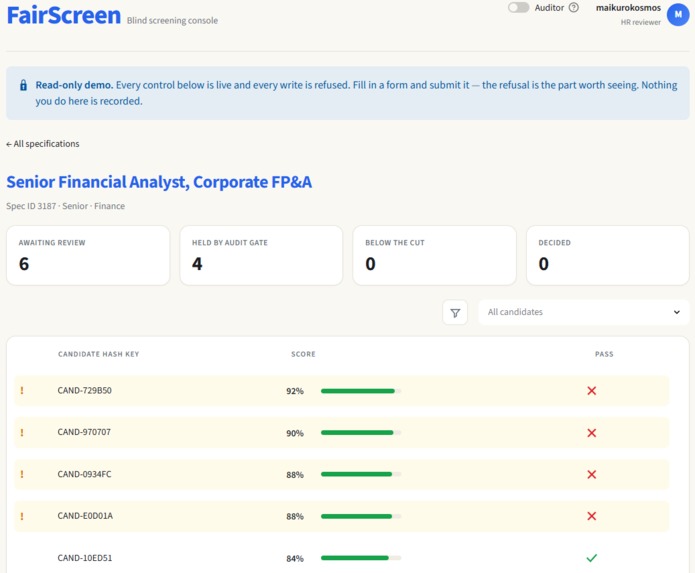
Task: Click the red X fail mark for CAND-0934FC
Action: pos(591,474)
